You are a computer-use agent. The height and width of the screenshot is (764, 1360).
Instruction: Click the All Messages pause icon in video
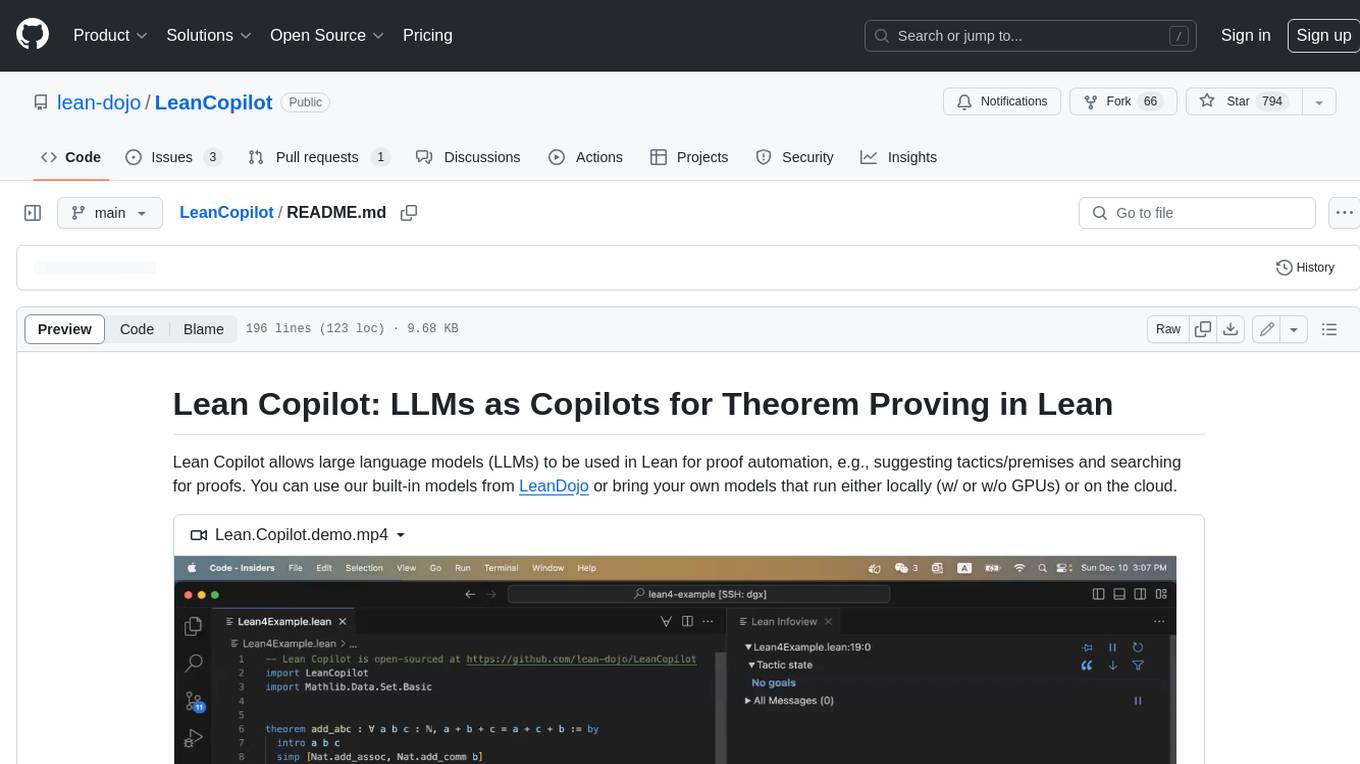[x=1138, y=701]
